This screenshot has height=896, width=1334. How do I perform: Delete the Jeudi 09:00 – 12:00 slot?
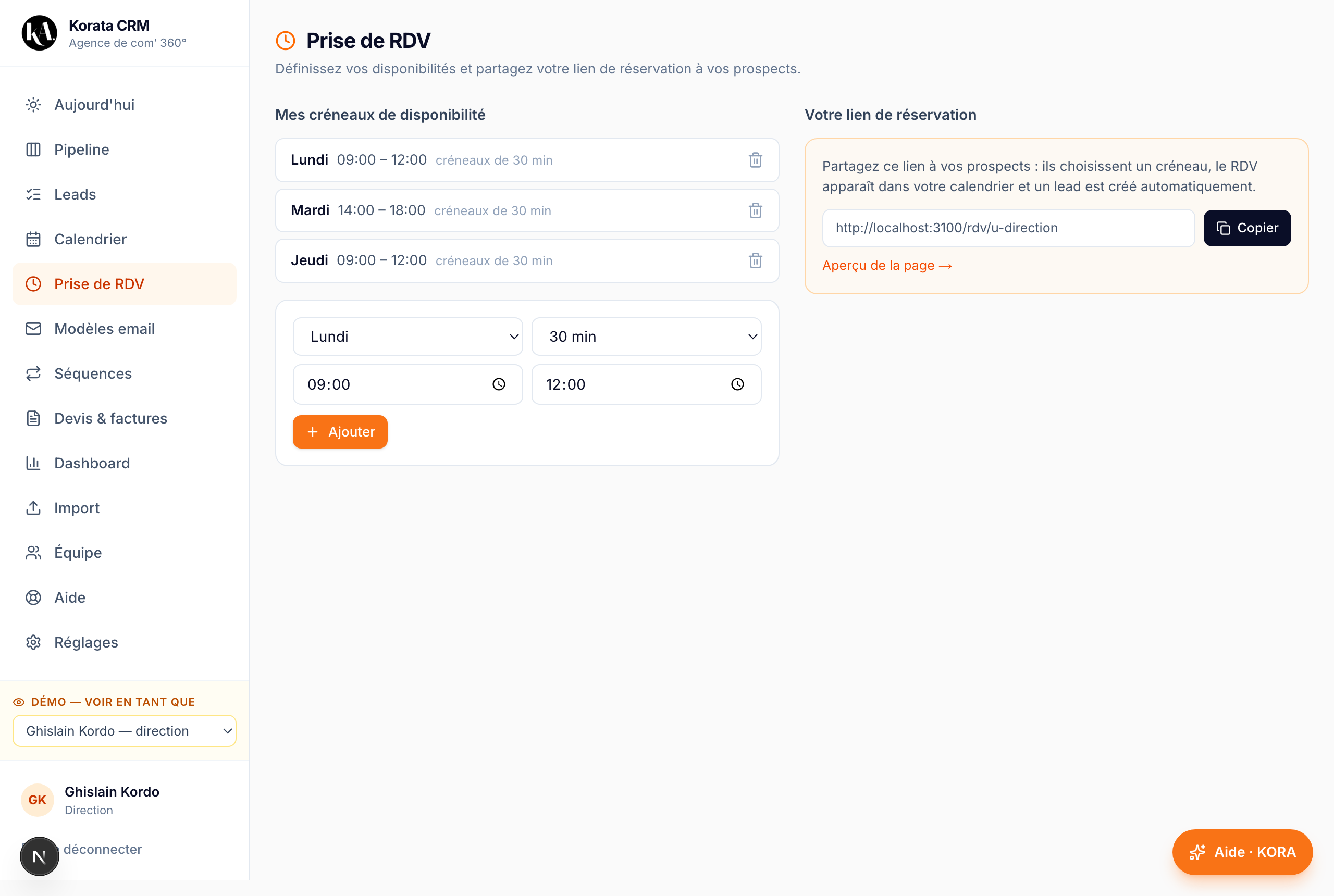click(755, 260)
